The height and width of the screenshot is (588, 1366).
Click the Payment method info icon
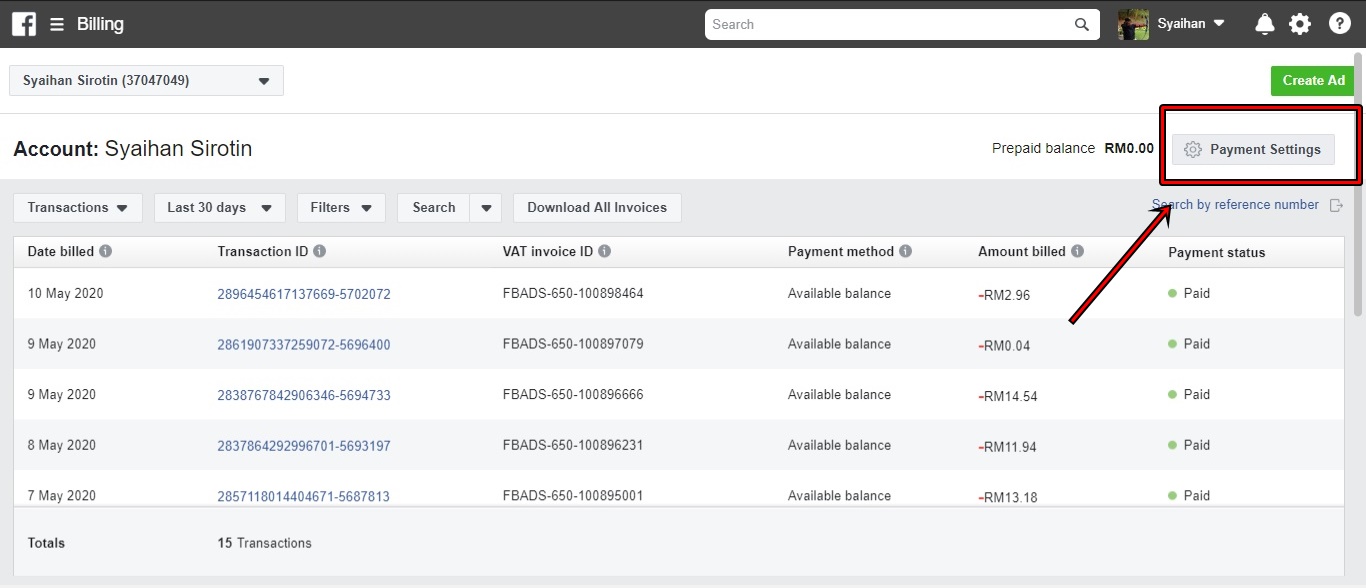(x=905, y=252)
